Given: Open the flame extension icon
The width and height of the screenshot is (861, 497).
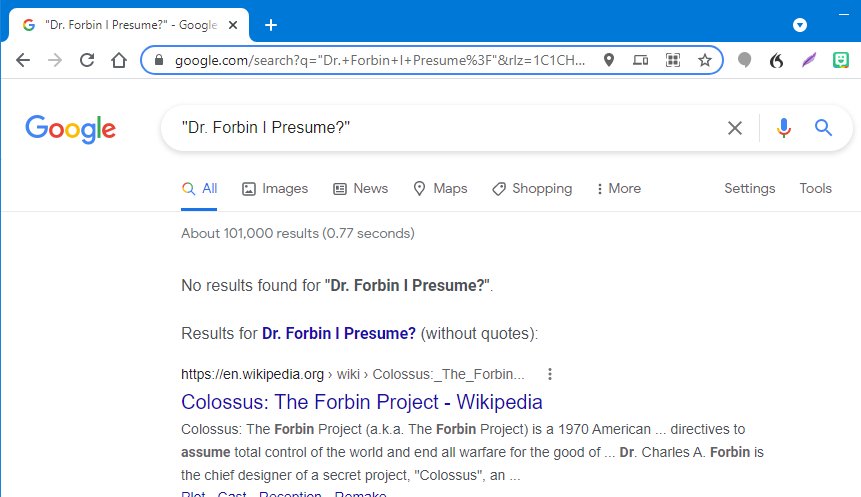Looking at the screenshot, I should coord(776,60).
